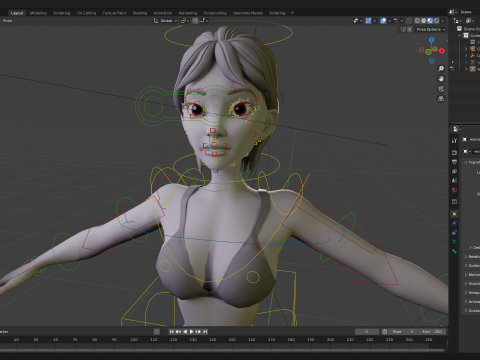Open the View Layer properties tab
Image resolution: width=480 pixels, height=360 pixels.
[454, 171]
